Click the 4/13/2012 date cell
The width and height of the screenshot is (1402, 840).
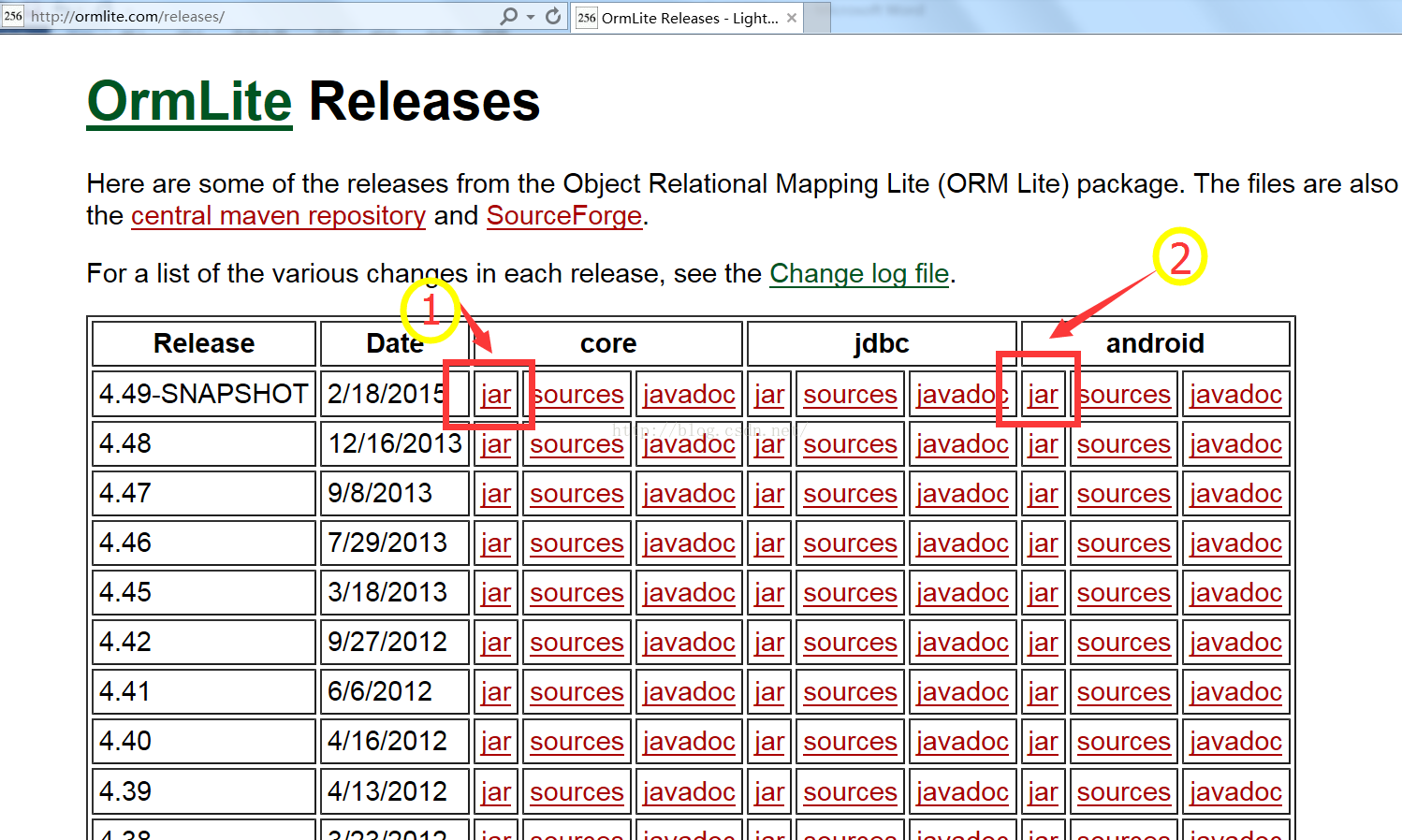395,791
